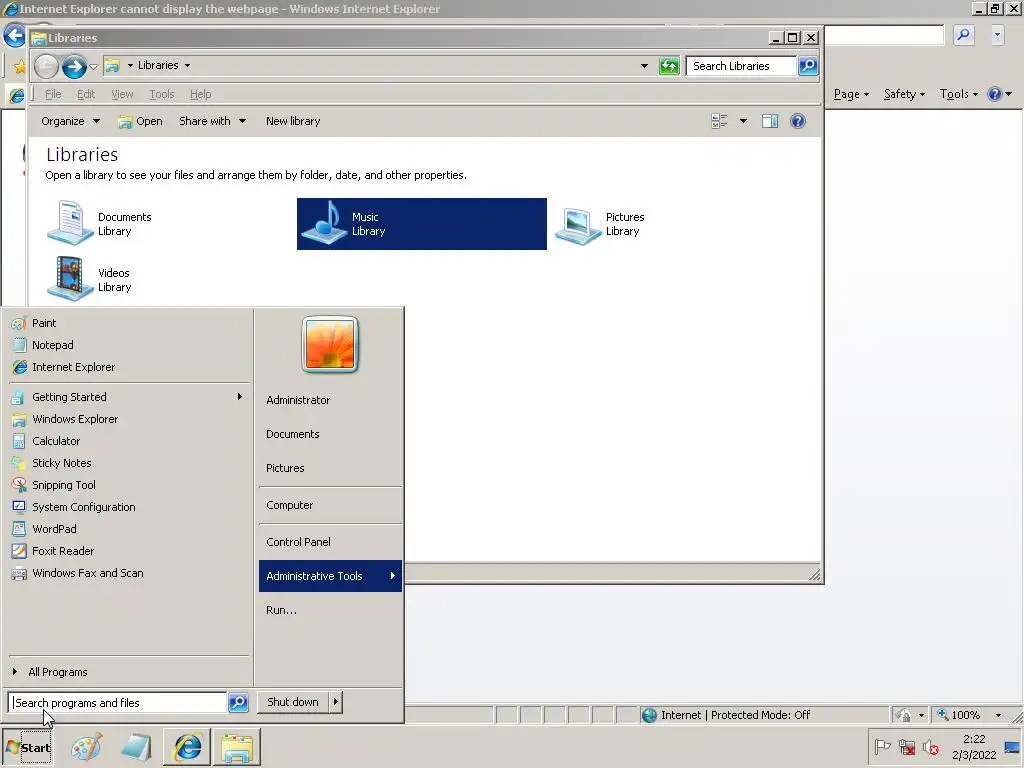The height and width of the screenshot is (768, 1024).
Task: Open the File menu in Libraries
Action: [x=53, y=94]
